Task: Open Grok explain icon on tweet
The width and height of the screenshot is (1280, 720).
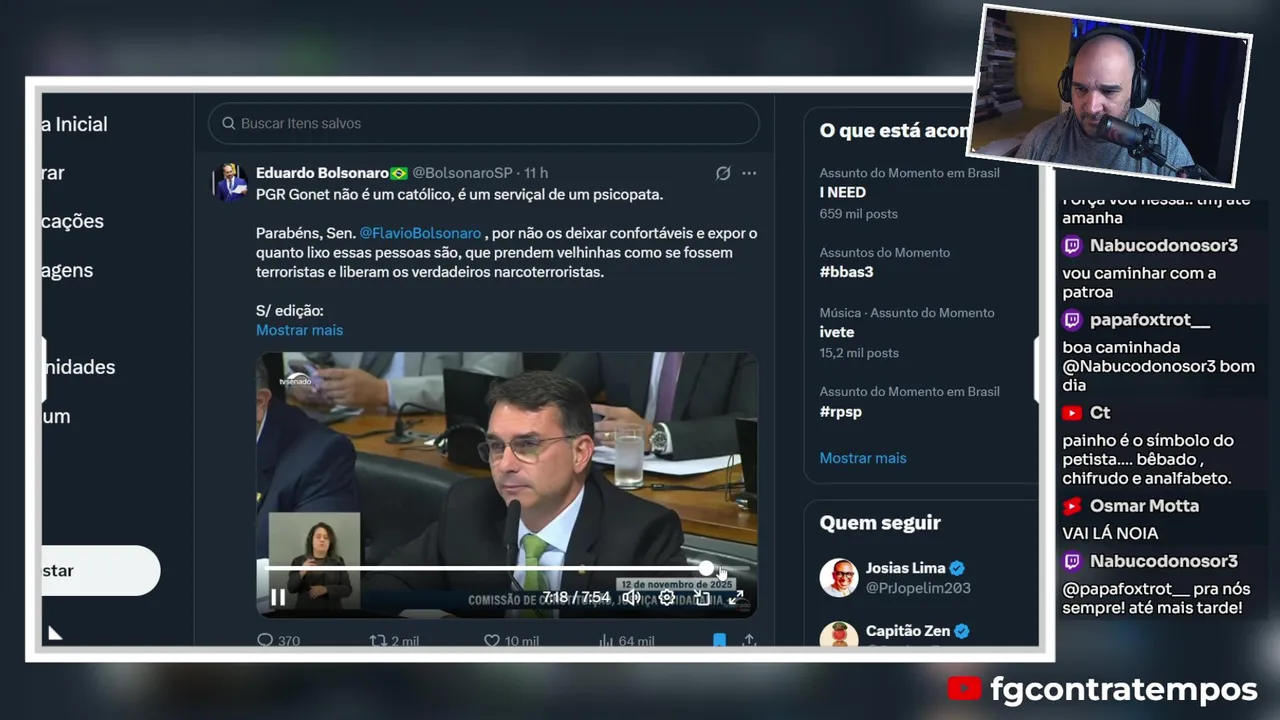Action: point(723,173)
